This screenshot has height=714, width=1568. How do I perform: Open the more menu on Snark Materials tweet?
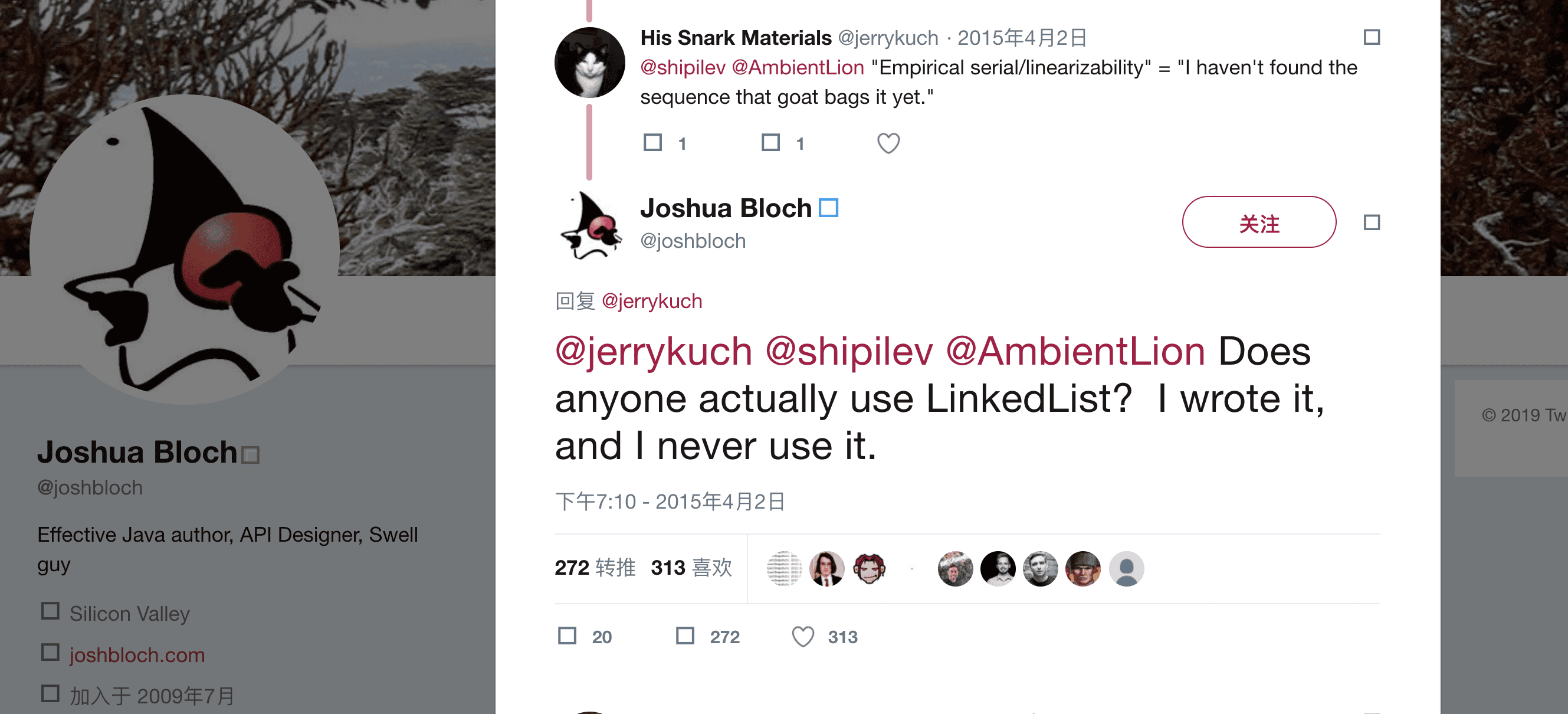pos(1372,38)
